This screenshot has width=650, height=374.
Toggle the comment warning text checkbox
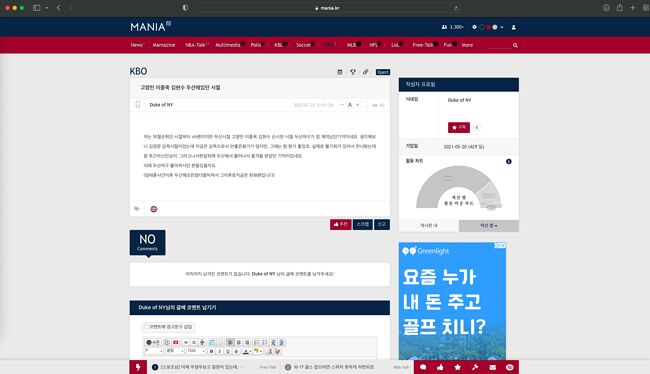point(146,327)
